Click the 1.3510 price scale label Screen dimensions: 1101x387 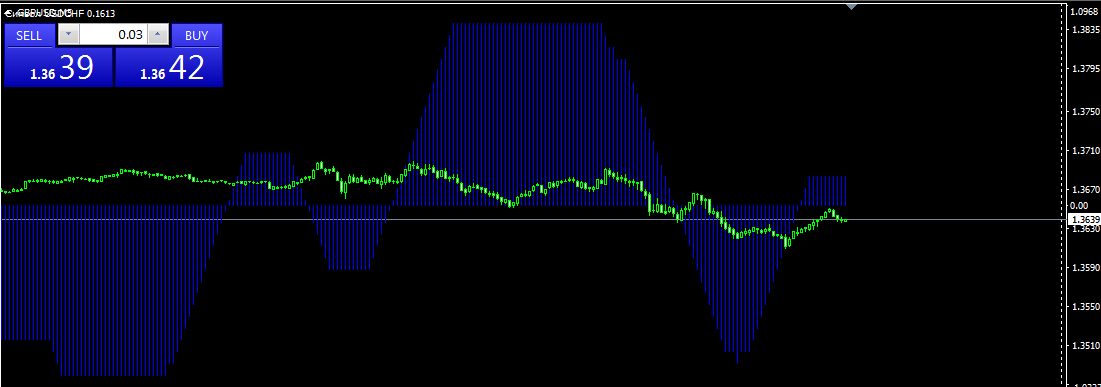[x=1084, y=346]
